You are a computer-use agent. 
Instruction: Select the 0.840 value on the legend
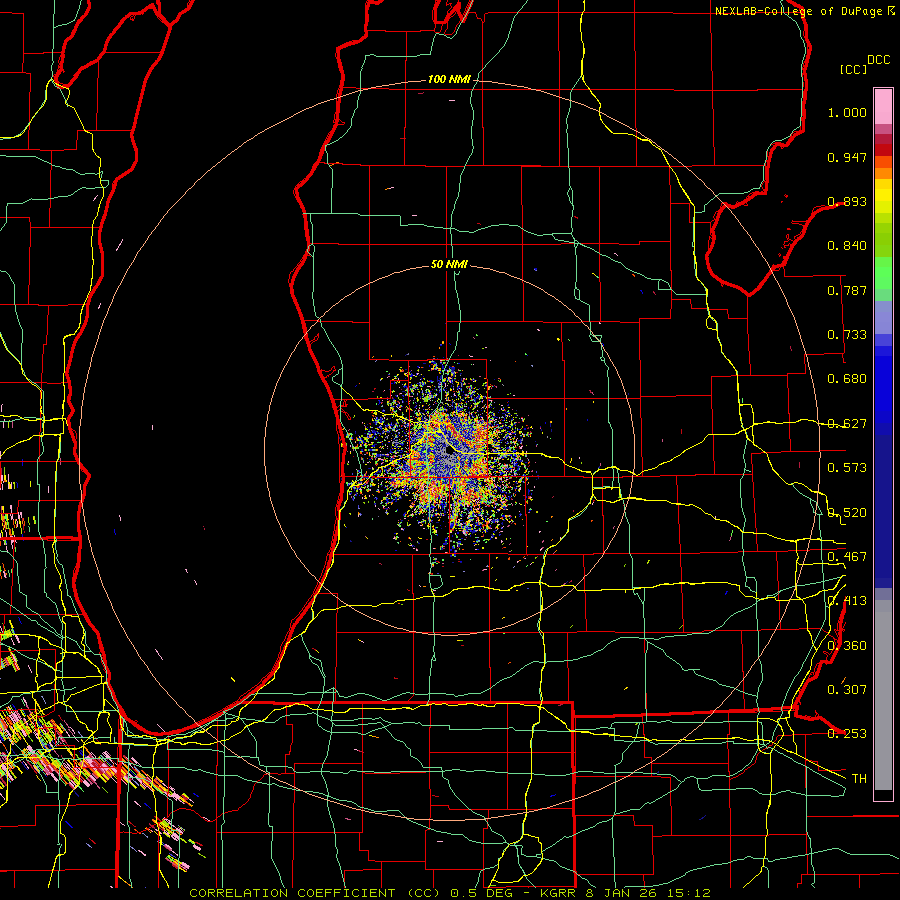tap(847, 246)
